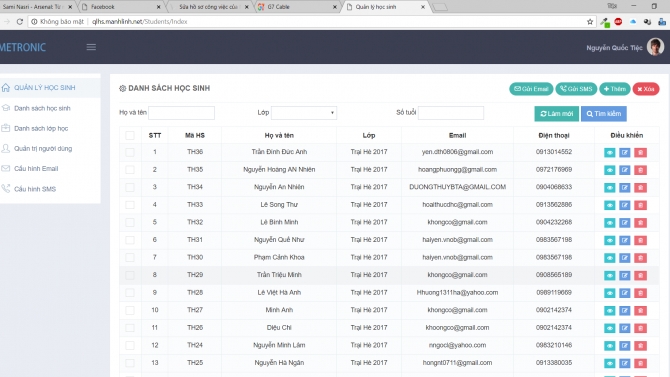Go to Danh sách học sinh
The image size is (670, 377).
pos(42,108)
